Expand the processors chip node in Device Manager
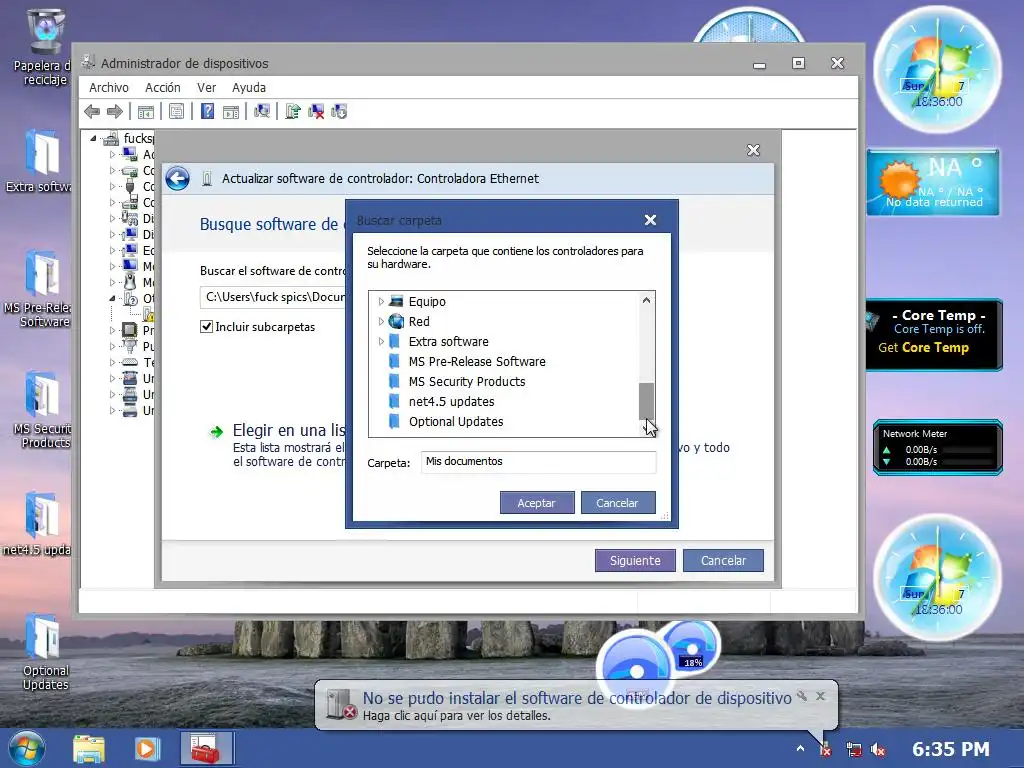 coord(112,330)
